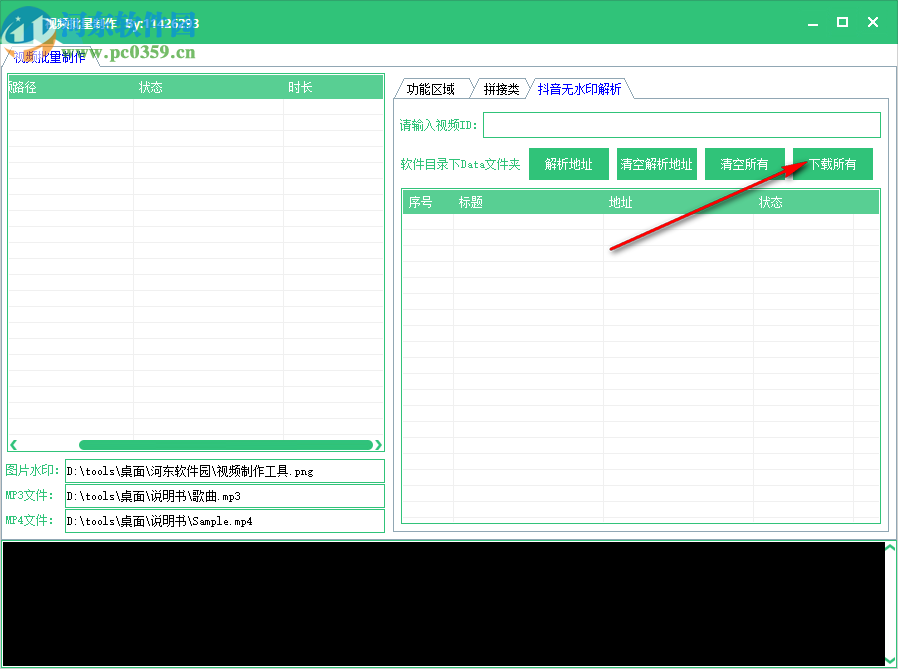Click the 状态 column header in parse table
This screenshot has width=898, height=669.
[803, 202]
